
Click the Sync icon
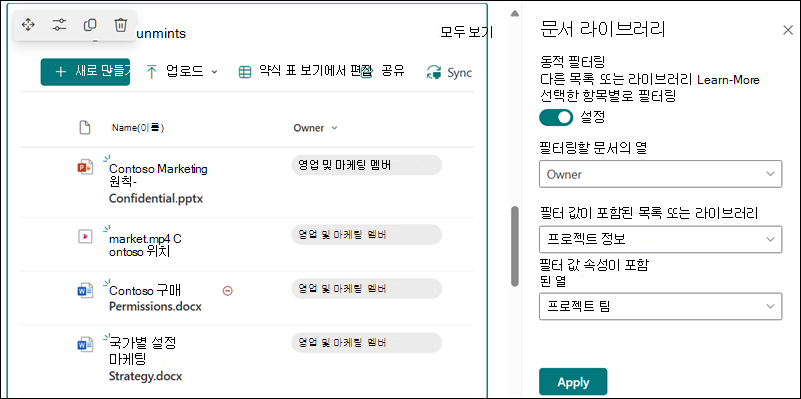[434, 73]
